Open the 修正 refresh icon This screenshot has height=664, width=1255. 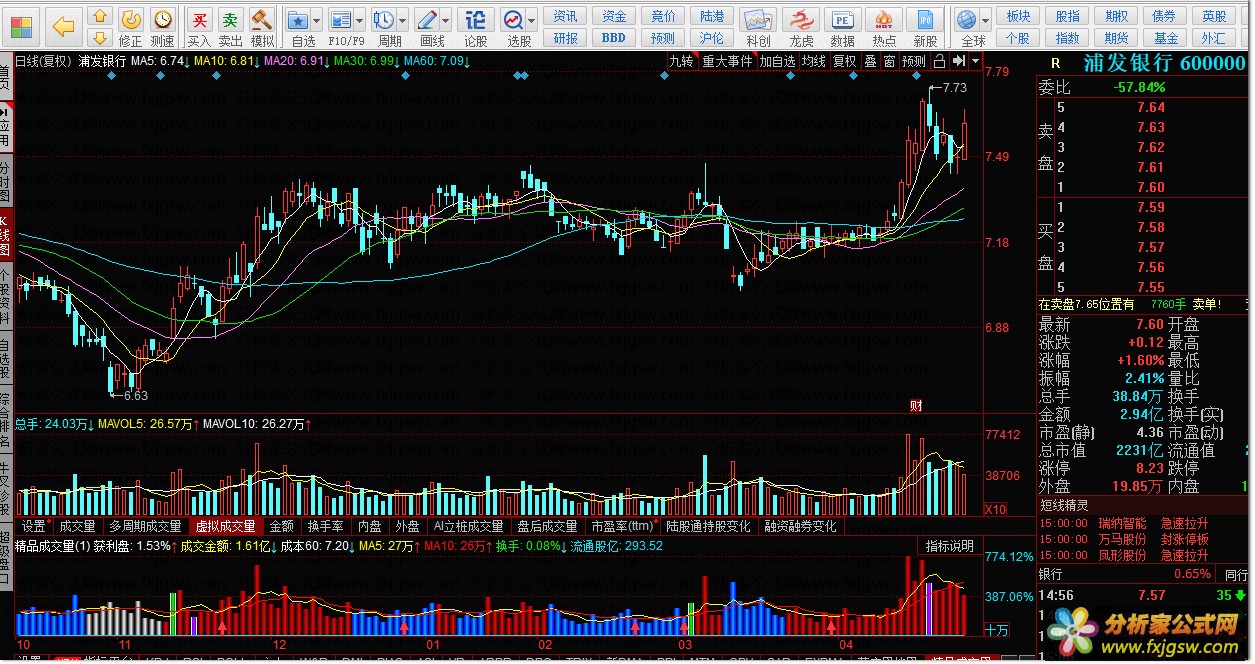tap(131, 19)
